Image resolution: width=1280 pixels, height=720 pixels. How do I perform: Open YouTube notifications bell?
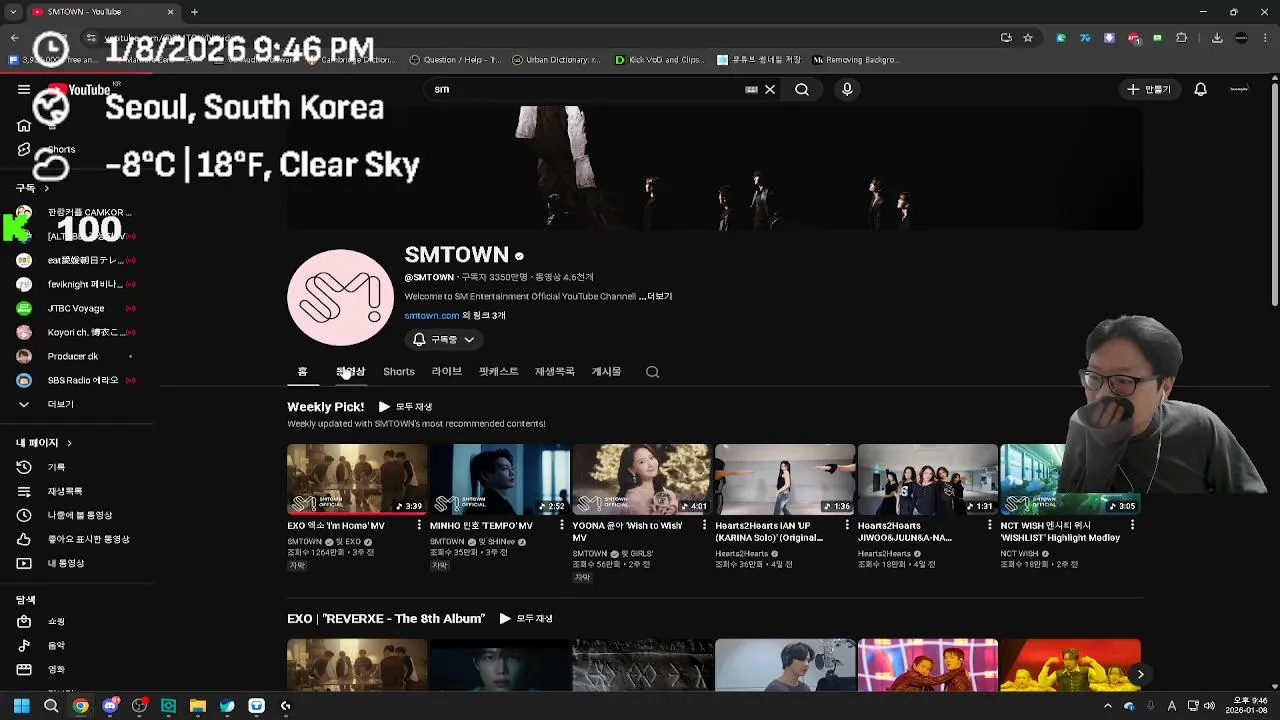1201,89
